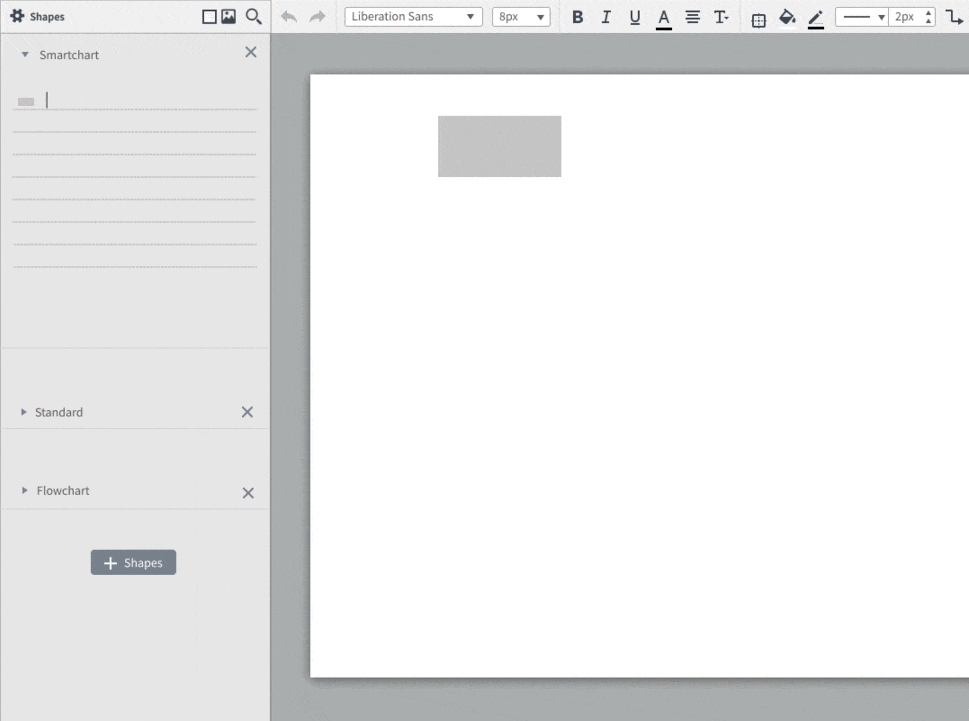Toggle italic formatting

tap(606, 17)
